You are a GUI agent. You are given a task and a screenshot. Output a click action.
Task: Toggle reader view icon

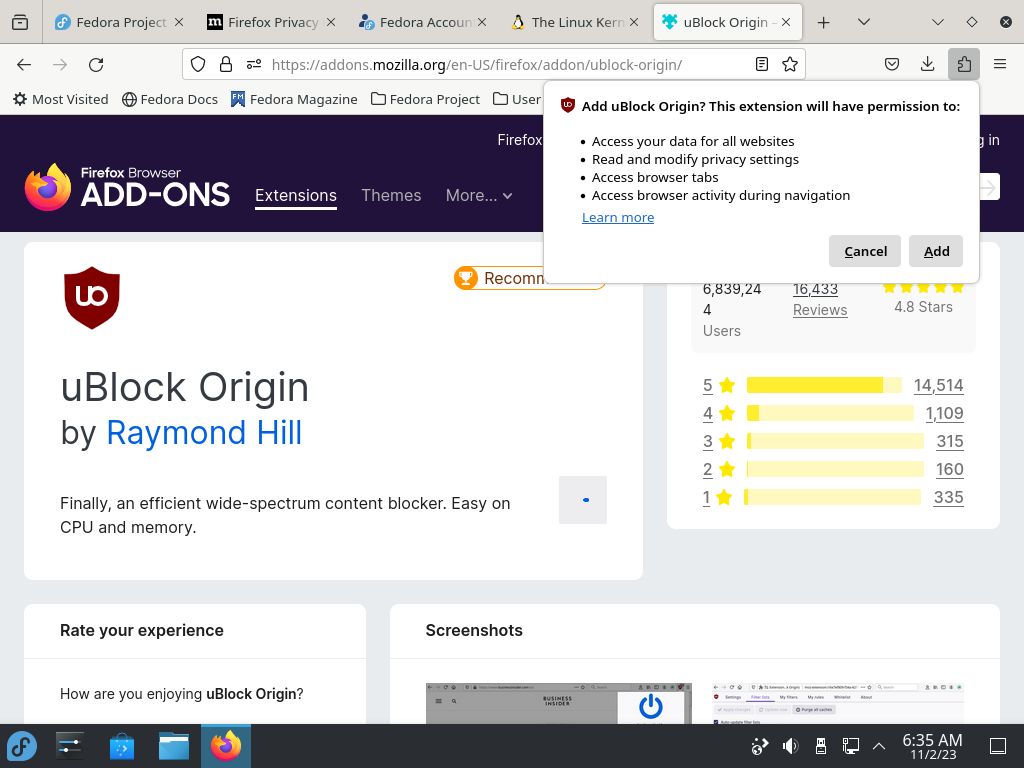(761, 64)
